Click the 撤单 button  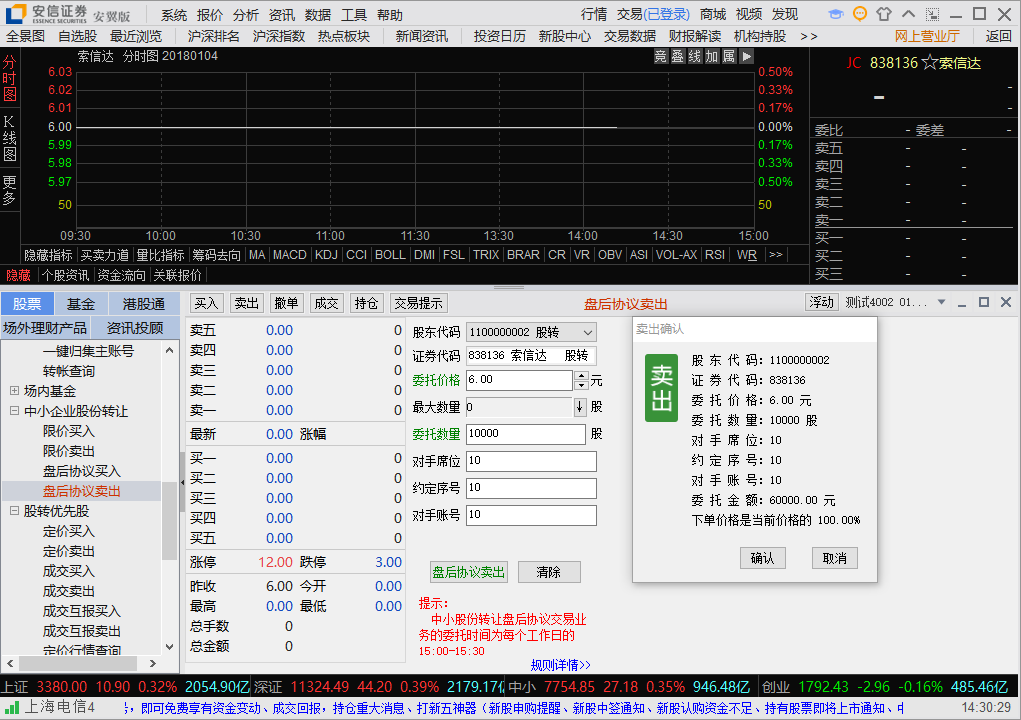(x=287, y=303)
